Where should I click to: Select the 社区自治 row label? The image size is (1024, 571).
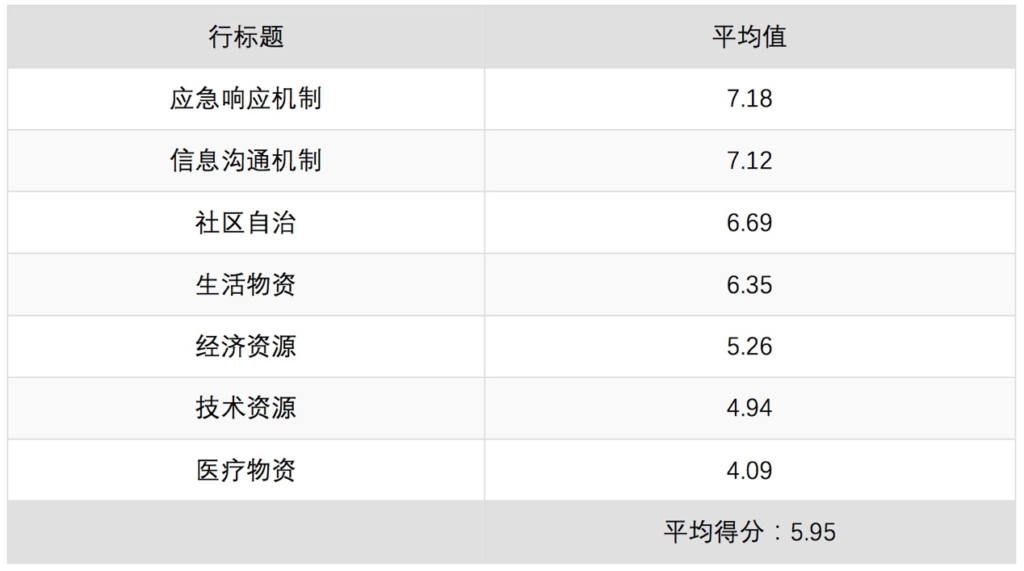pos(246,223)
